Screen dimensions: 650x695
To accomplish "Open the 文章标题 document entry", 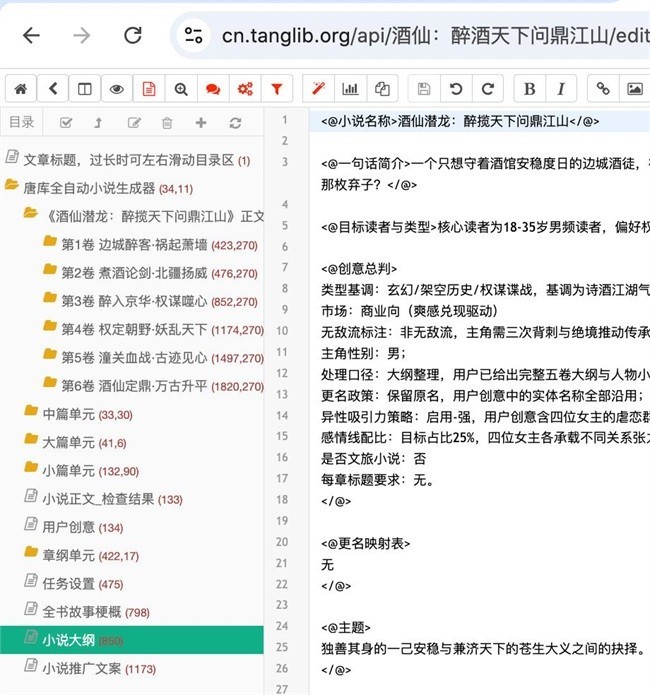I will 129,160.
